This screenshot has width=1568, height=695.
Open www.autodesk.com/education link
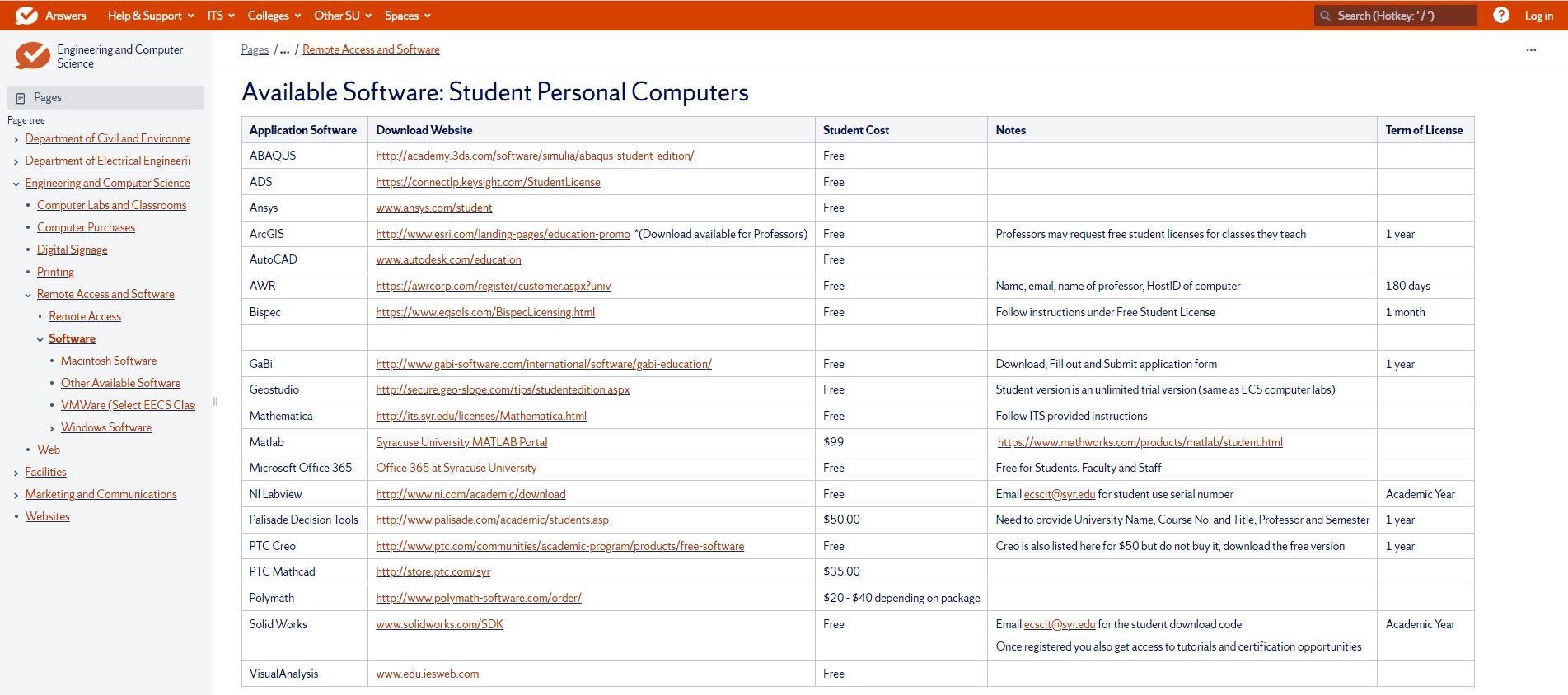pyautogui.click(x=448, y=259)
